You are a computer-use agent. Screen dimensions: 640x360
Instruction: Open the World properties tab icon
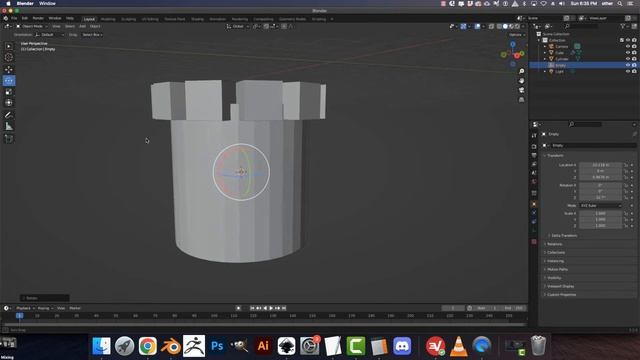tap(534, 182)
